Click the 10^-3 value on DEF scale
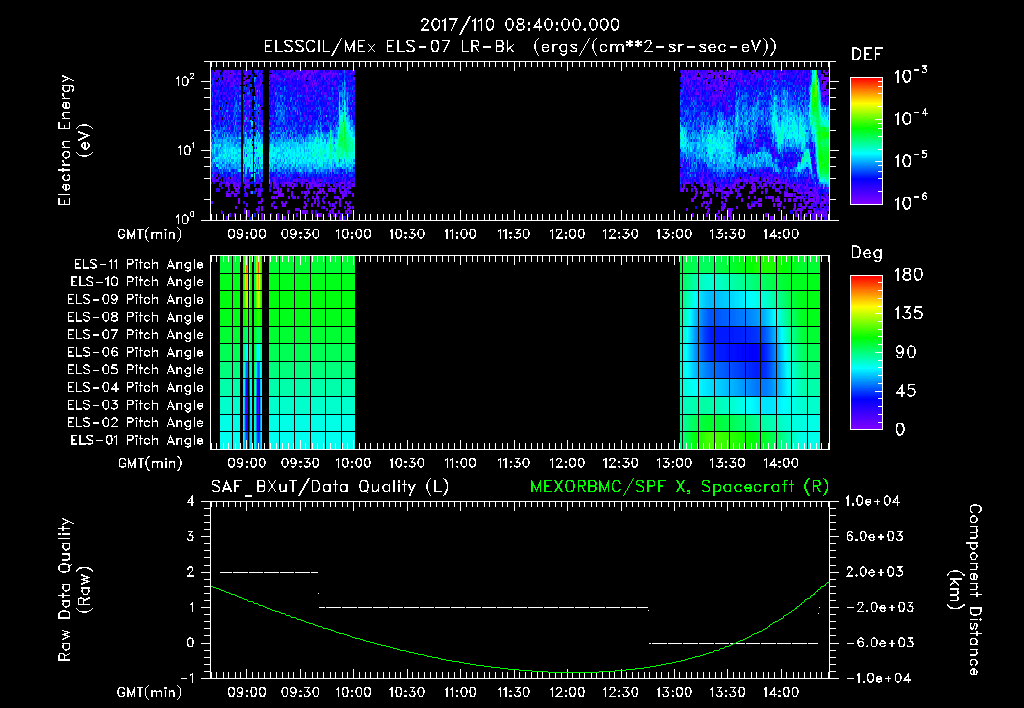 [x=910, y=76]
